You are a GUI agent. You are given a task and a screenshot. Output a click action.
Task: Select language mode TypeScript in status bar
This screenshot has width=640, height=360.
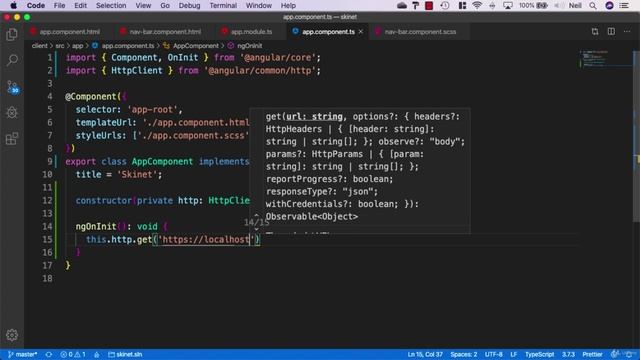click(539, 354)
